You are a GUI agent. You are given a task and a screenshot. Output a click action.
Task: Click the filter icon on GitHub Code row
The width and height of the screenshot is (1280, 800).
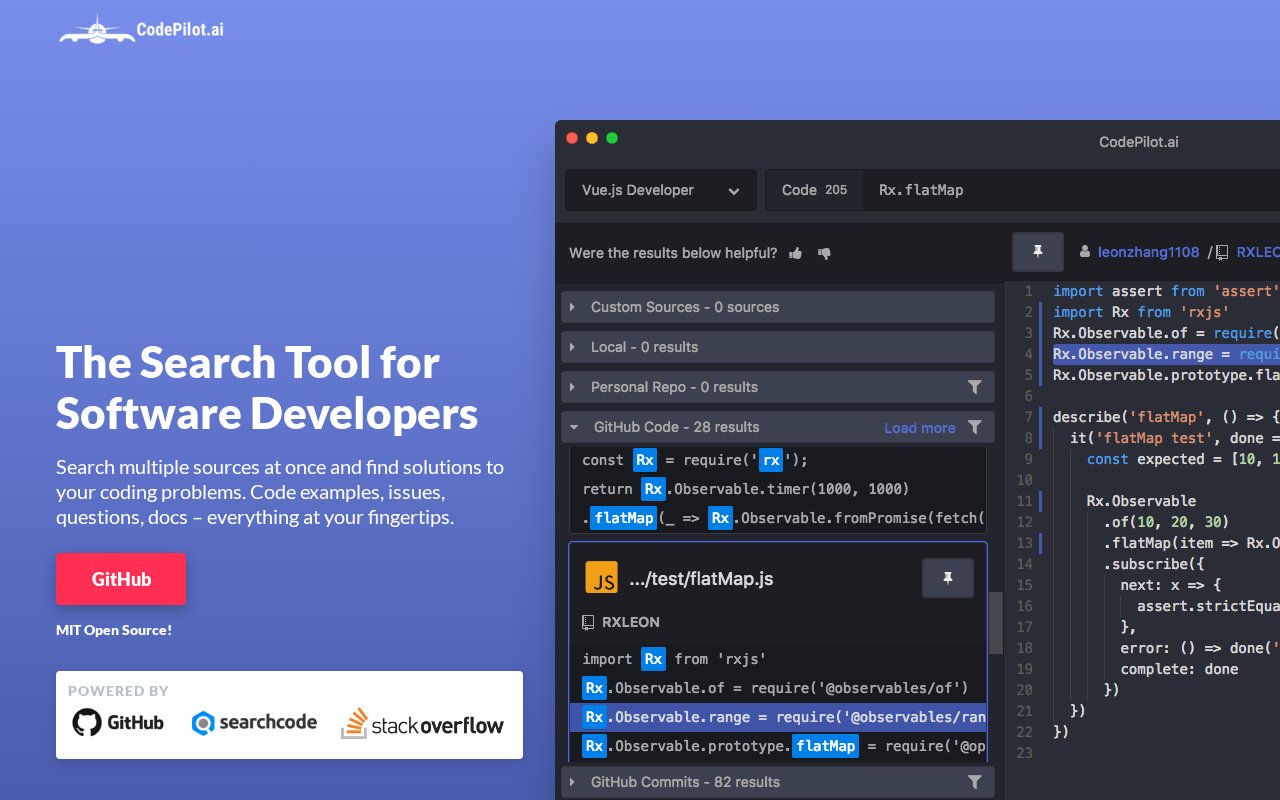coord(974,427)
